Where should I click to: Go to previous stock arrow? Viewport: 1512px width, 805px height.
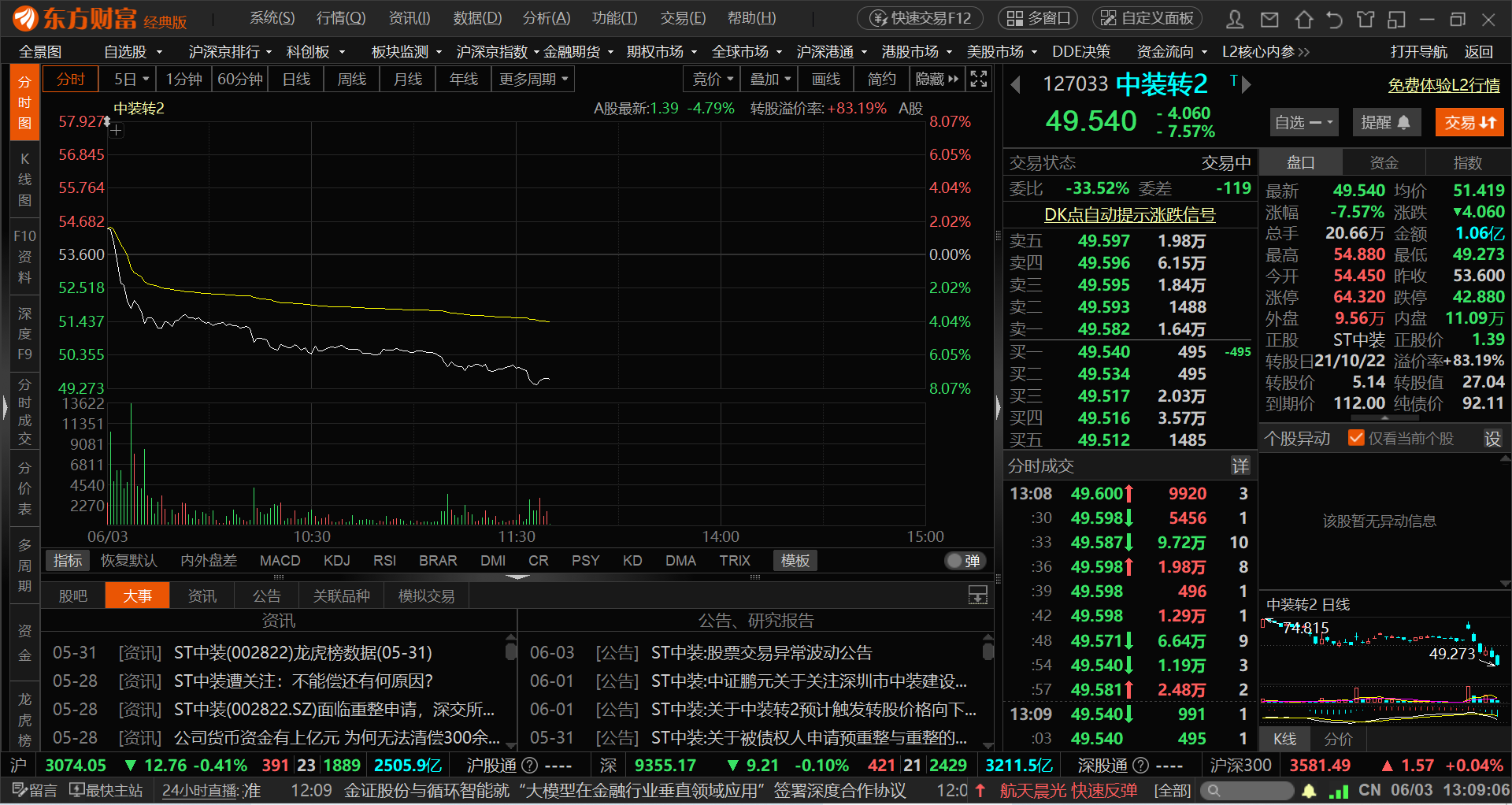(x=1016, y=84)
